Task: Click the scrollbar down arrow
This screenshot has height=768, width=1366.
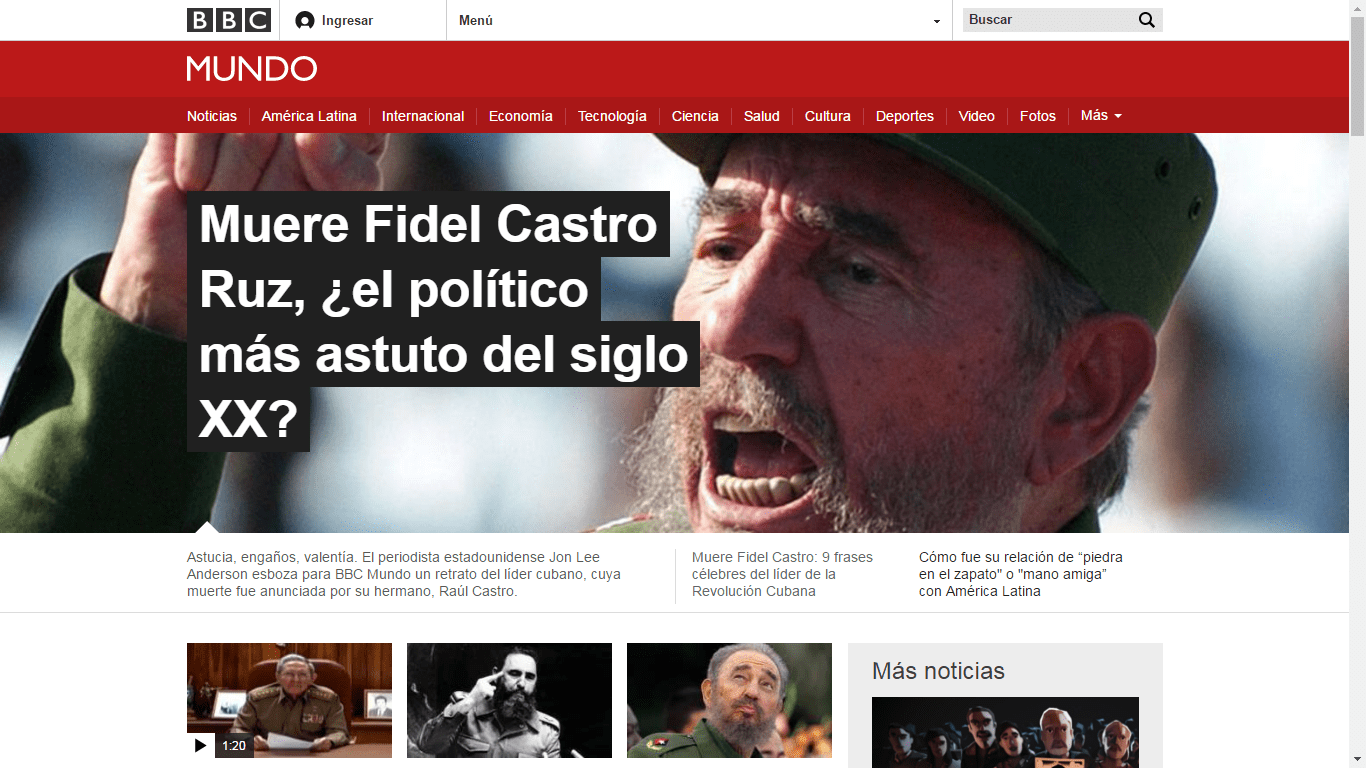Action: [x=1358, y=759]
